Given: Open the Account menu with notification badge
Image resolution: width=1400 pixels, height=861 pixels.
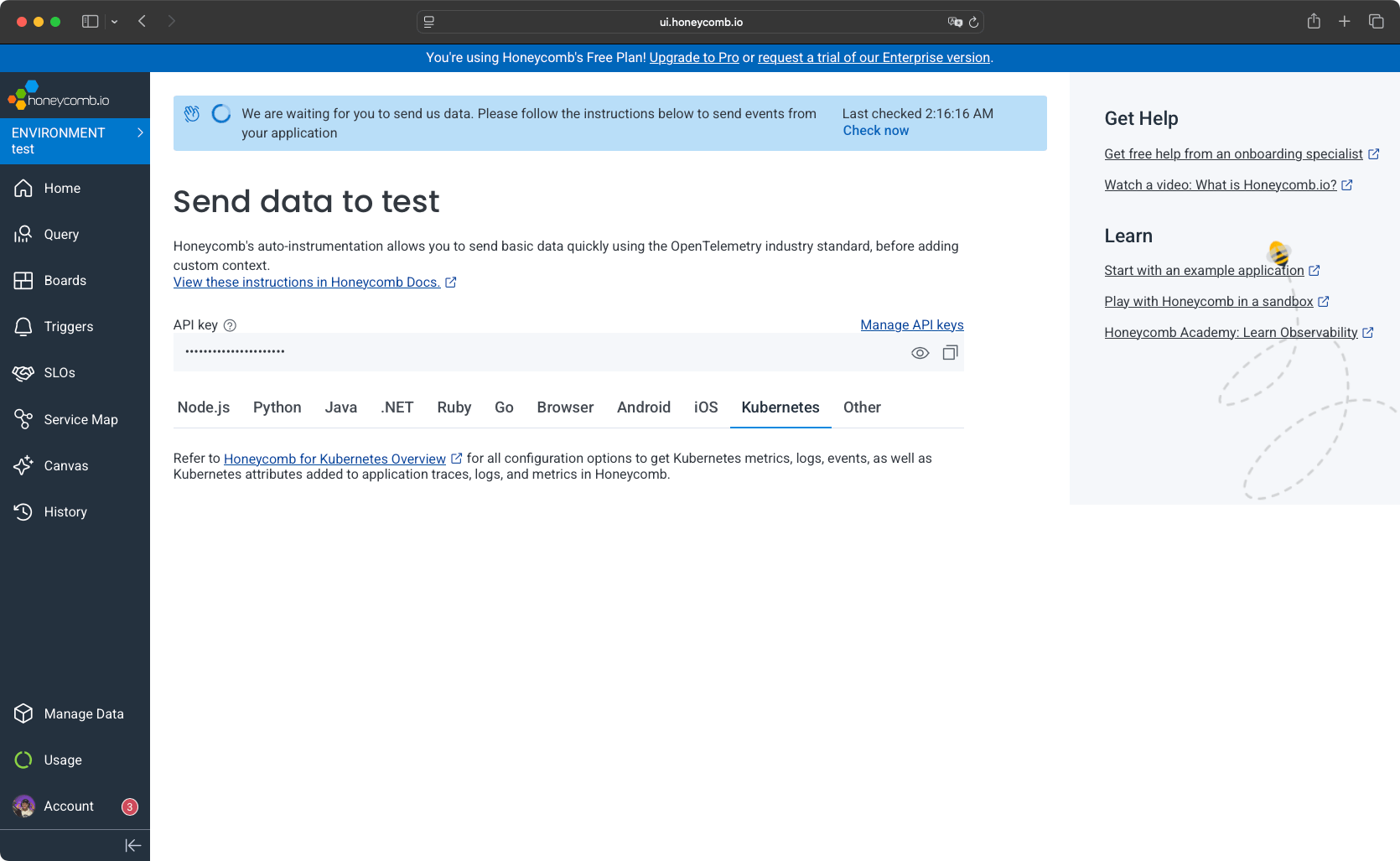Looking at the screenshot, I should pyautogui.click(x=68, y=806).
